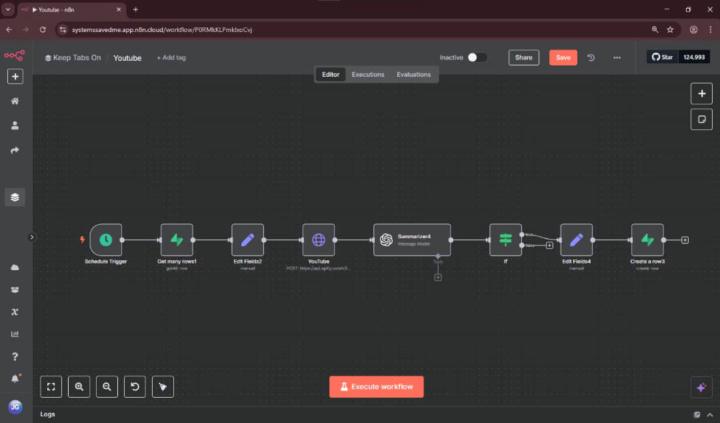Image resolution: width=720 pixels, height=423 pixels.
Task: Click the Add tag link
Action: click(x=171, y=58)
